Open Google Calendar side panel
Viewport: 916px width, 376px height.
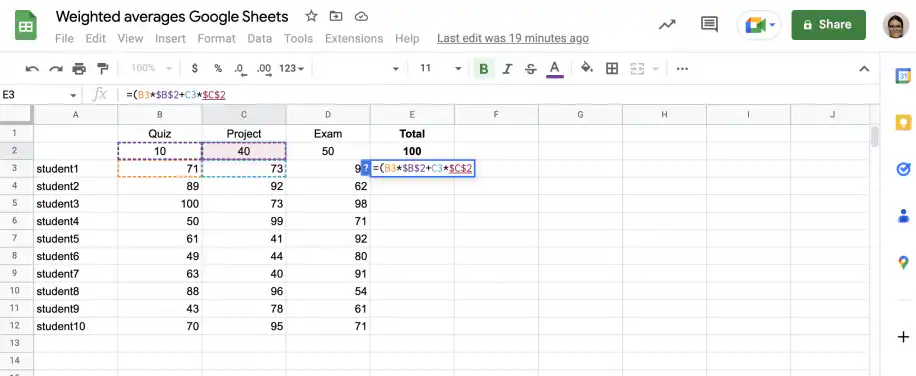(x=903, y=76)
